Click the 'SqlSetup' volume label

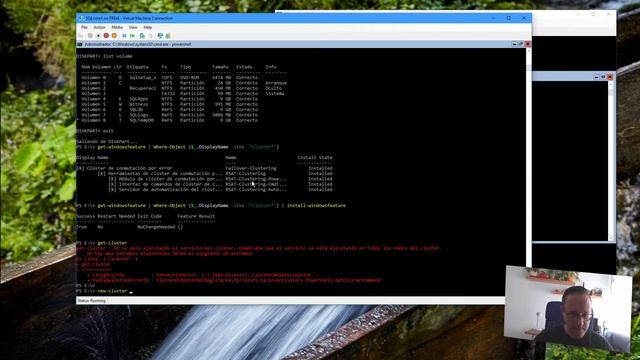coord(142,78)
